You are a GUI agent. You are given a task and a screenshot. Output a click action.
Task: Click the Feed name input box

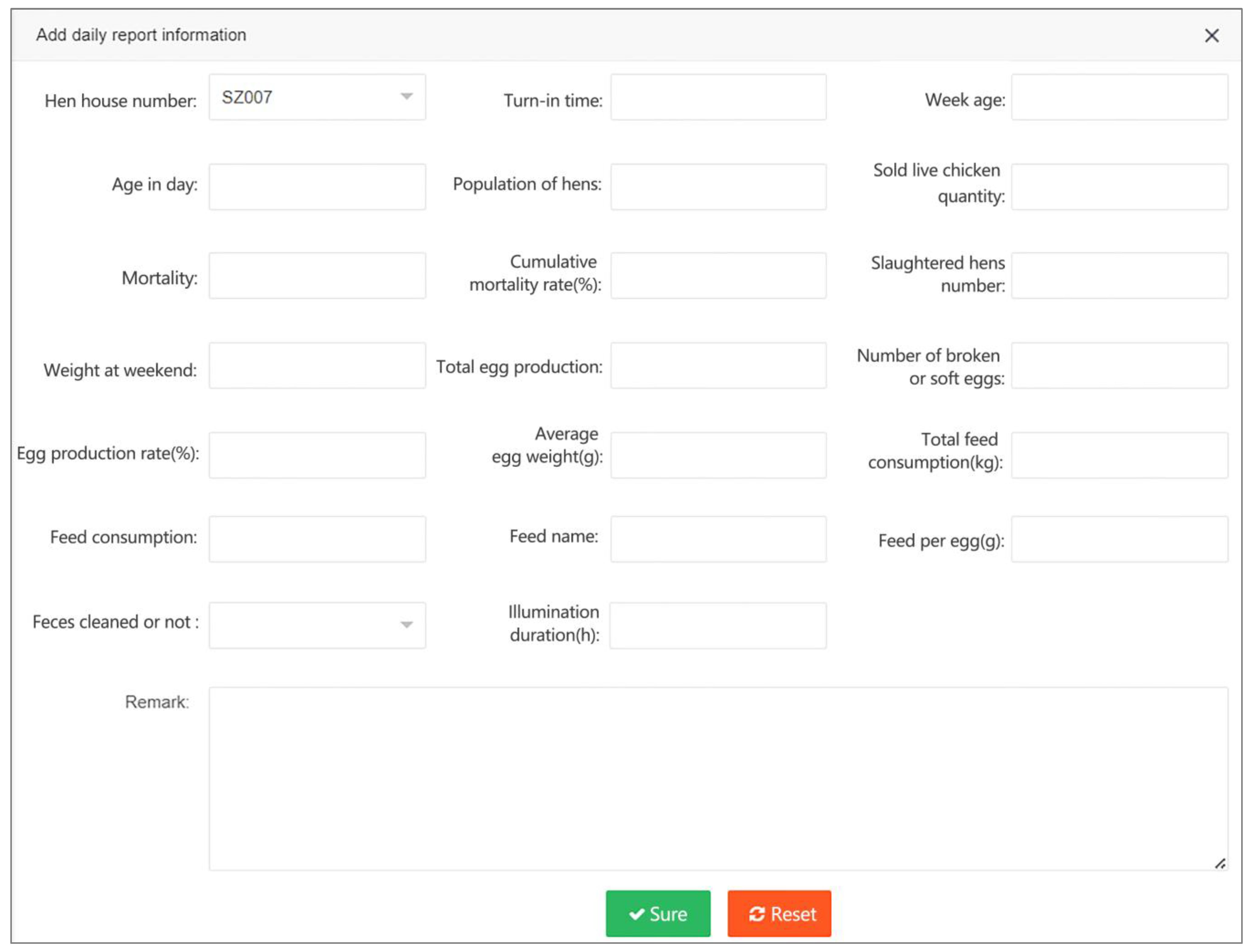coord(718,538)
